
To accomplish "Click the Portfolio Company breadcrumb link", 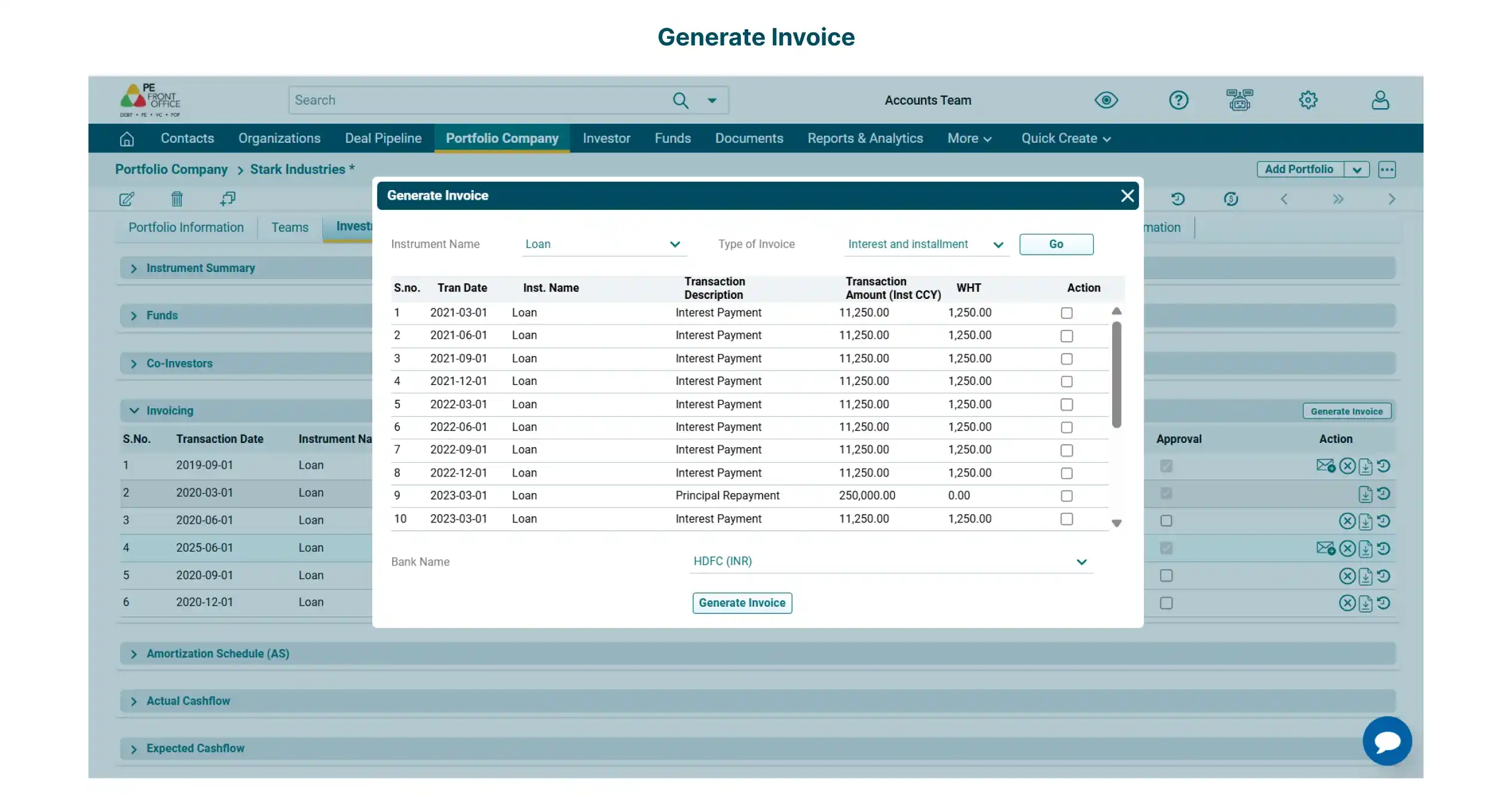I will (x=171, y=170).
